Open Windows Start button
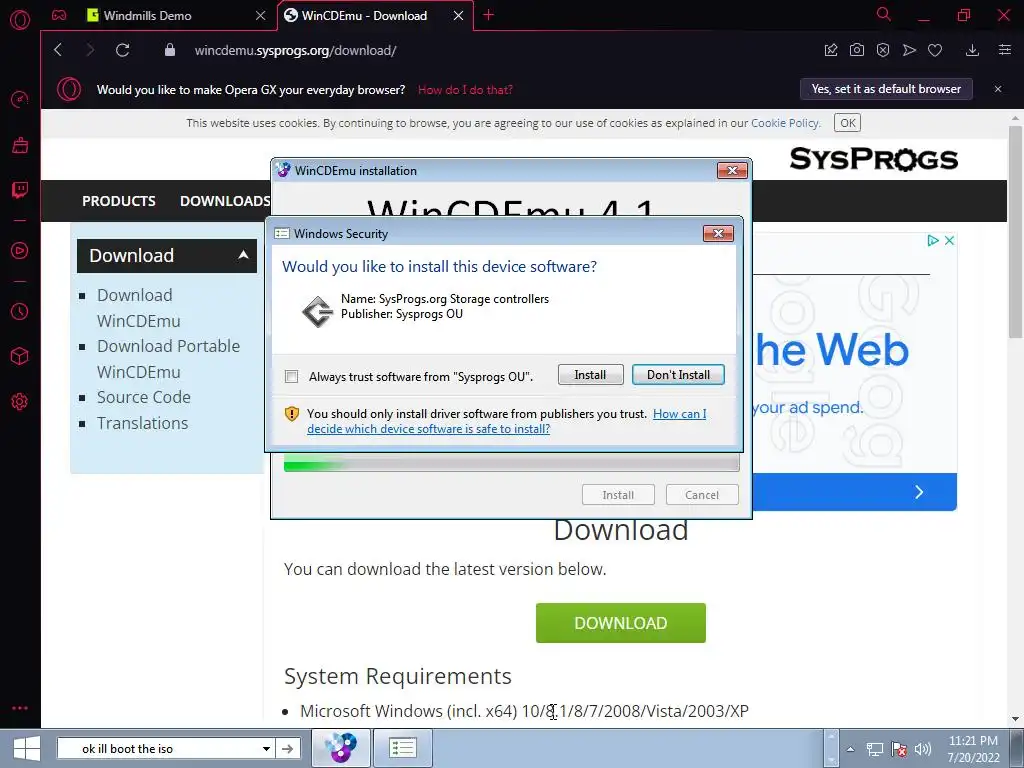The height and width of the screenshot is (768, 1024). [26, 748]
